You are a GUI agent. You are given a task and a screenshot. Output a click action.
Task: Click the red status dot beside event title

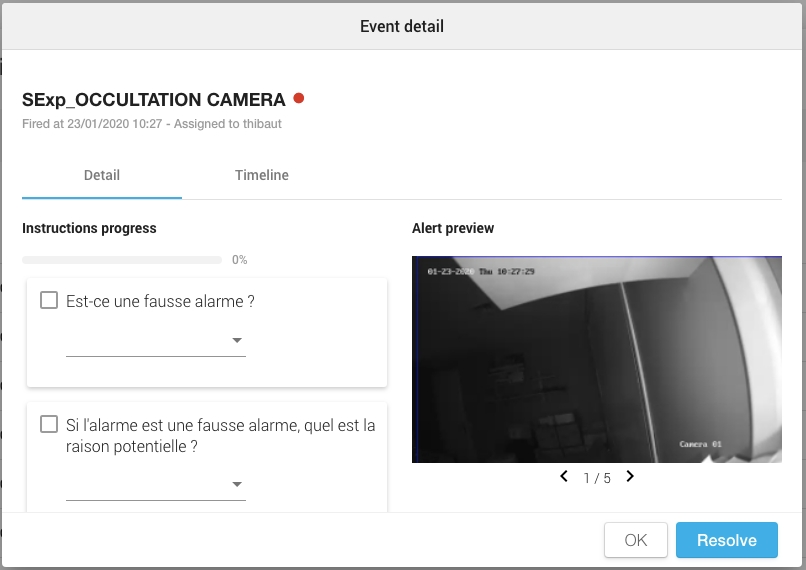coord(298,99)
